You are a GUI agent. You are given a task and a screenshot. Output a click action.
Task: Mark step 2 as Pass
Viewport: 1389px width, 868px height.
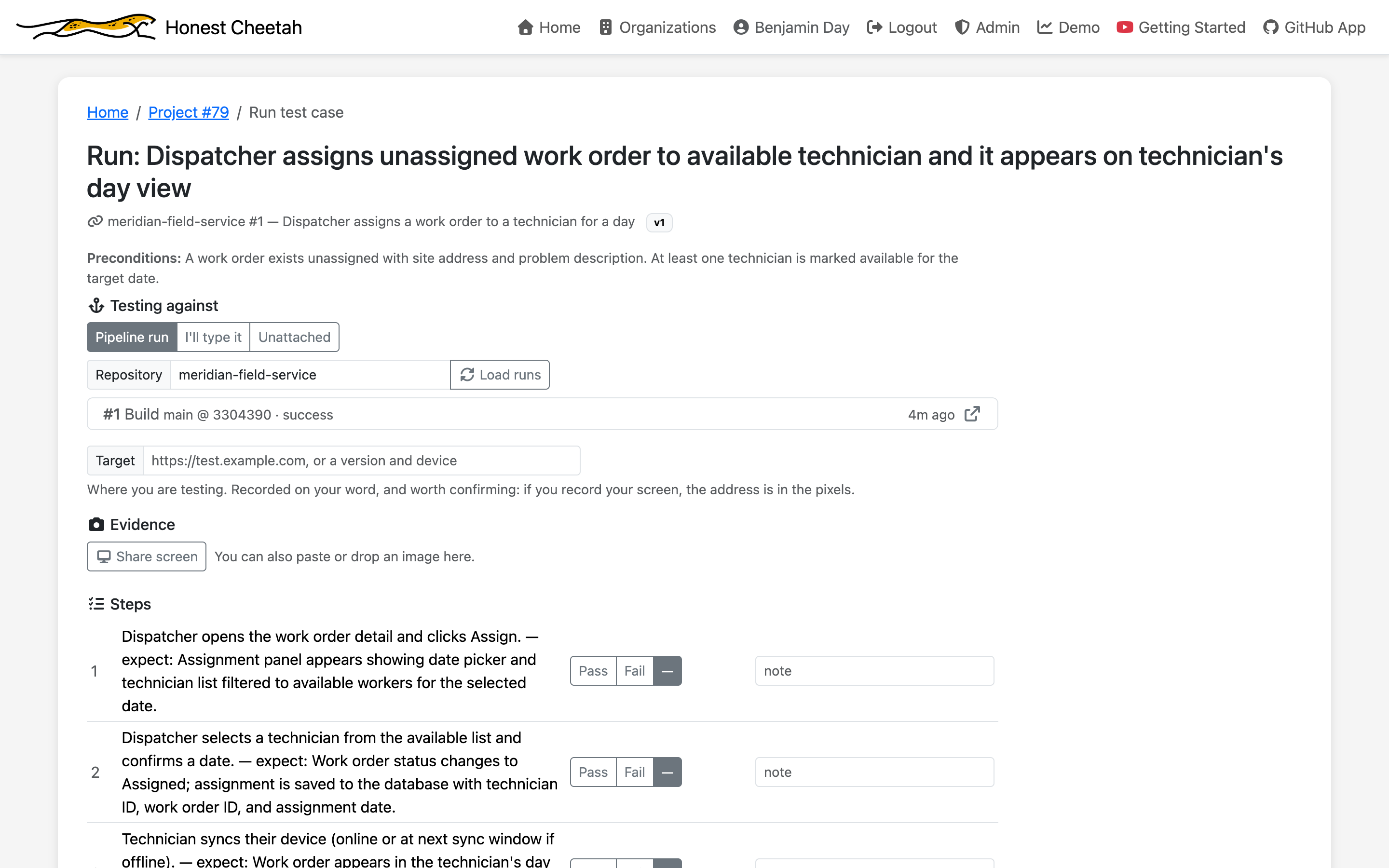click(593, 772)
